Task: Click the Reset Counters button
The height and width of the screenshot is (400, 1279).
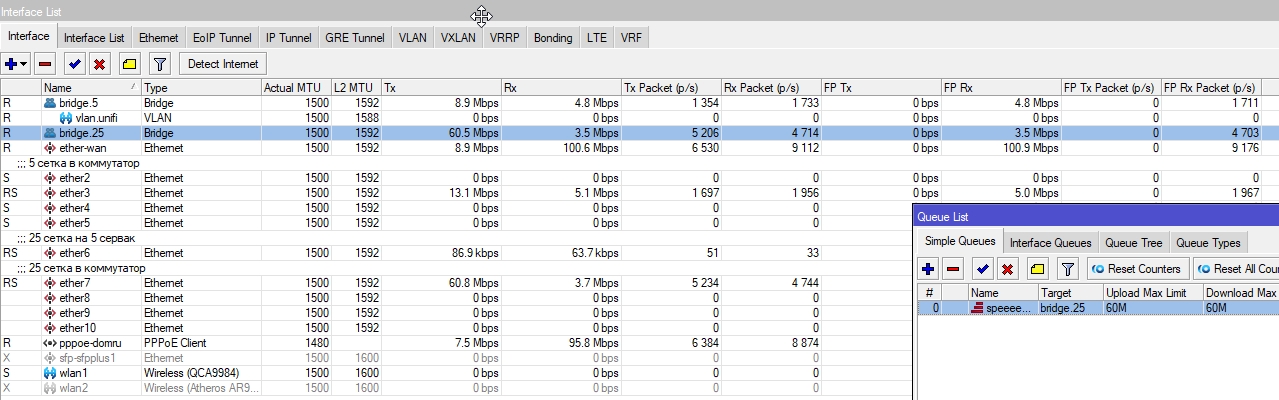Action: (1138, 268)
